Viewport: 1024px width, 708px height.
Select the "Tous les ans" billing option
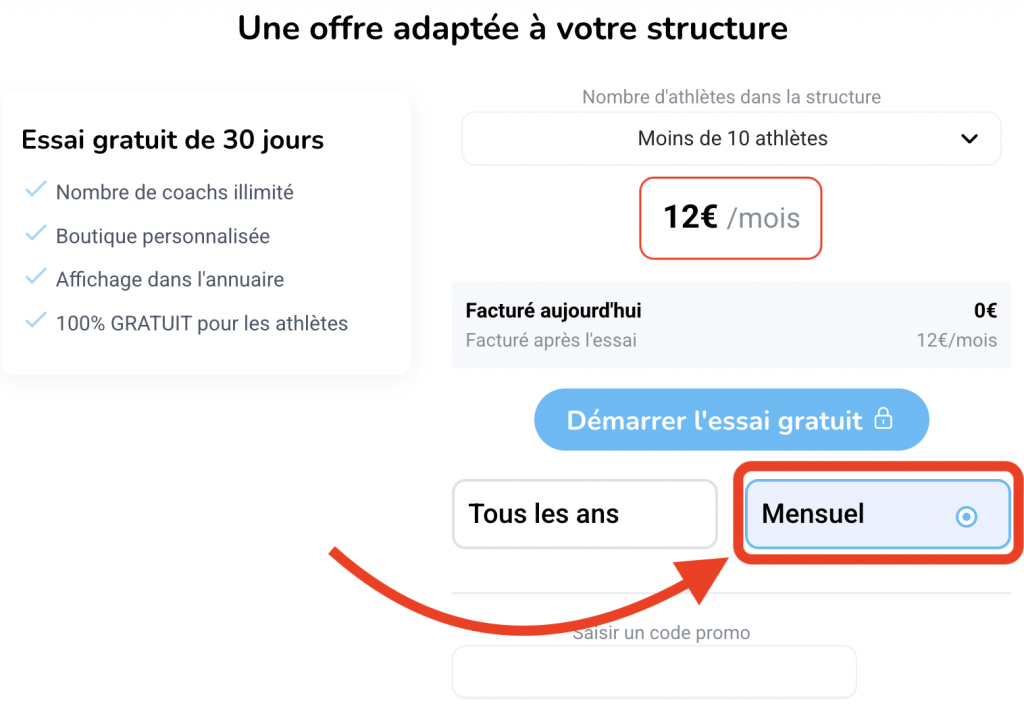pos(585,515)
